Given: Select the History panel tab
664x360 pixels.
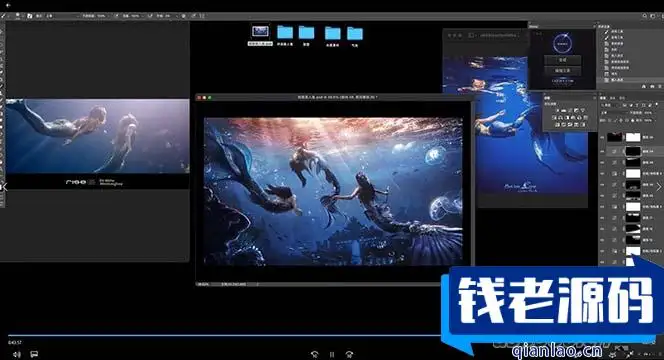Looking at the screenshot, I should 604,27.
